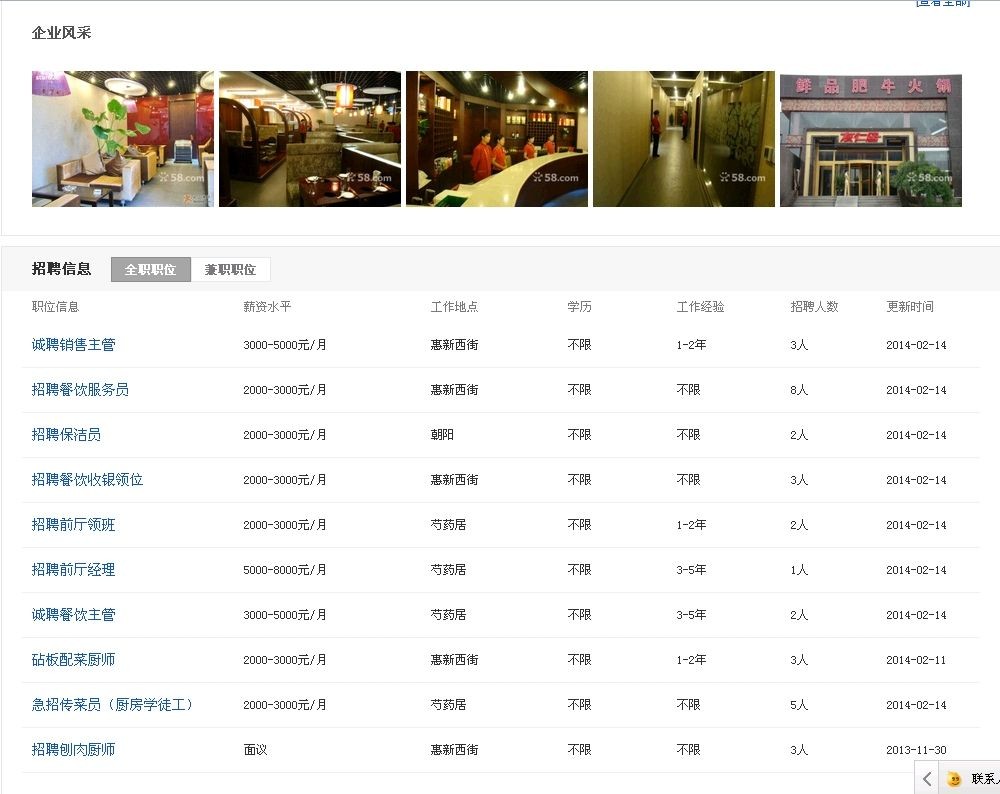Open the 诚聘销售主管 job posting

[x=73, y=345]
